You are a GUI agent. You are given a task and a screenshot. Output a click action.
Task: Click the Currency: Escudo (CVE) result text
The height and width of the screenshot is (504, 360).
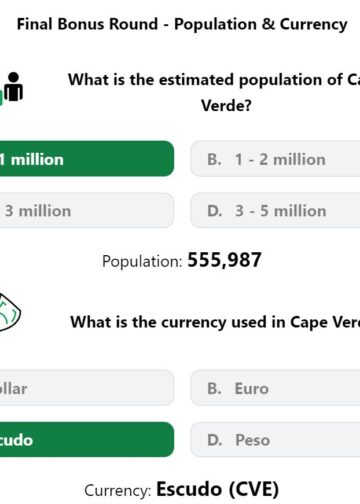pos(182,490)
